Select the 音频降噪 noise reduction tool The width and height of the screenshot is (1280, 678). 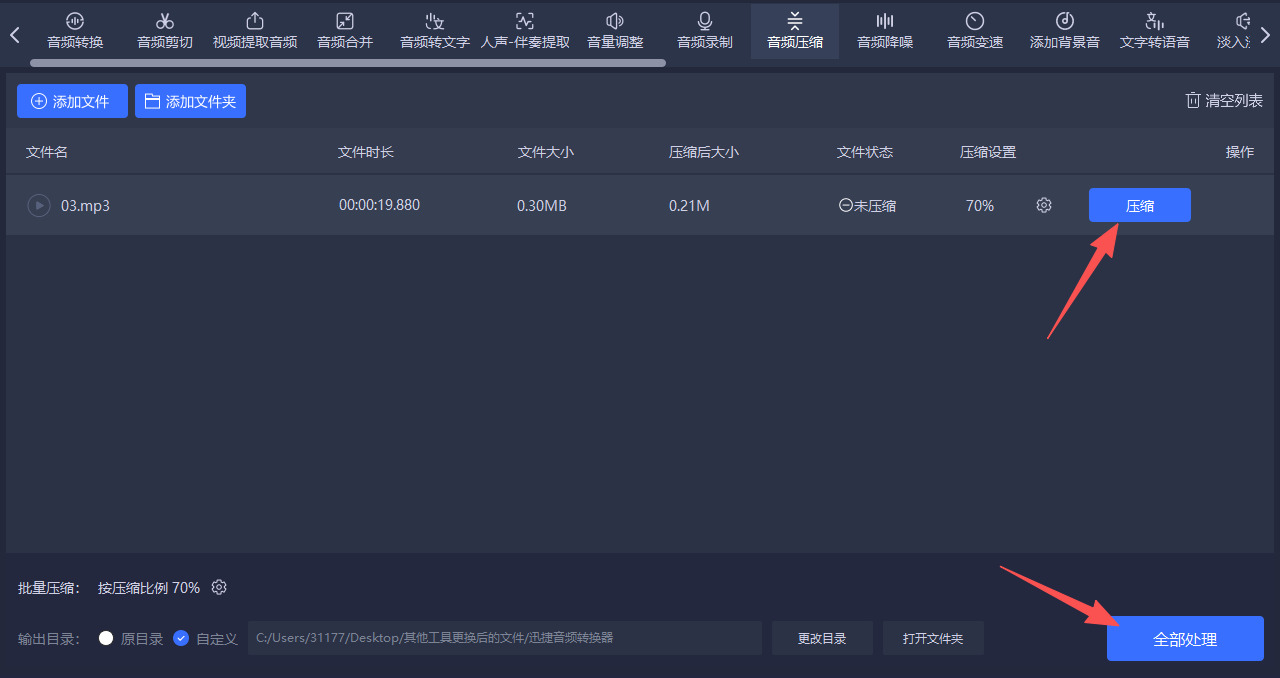click(x=884, y=30)
